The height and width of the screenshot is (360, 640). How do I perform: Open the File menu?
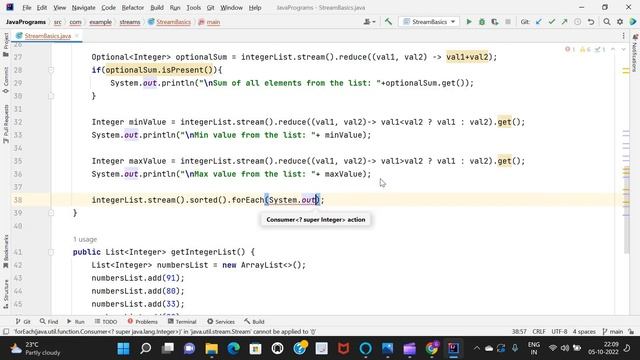coord(27,7)
